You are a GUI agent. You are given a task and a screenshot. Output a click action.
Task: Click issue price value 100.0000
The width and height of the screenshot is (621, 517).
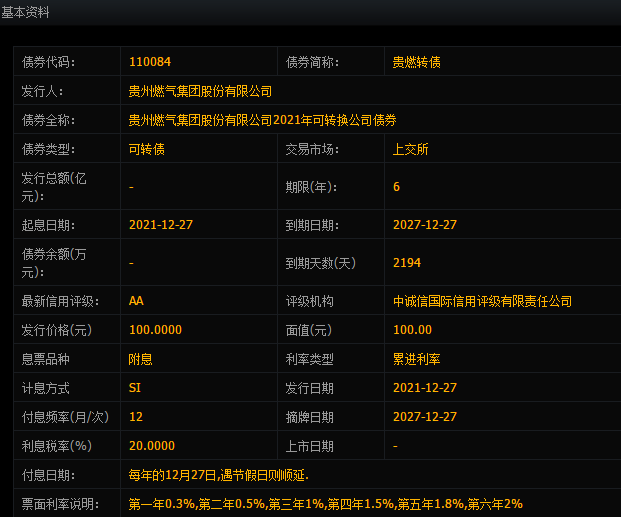tap(155, 329)
